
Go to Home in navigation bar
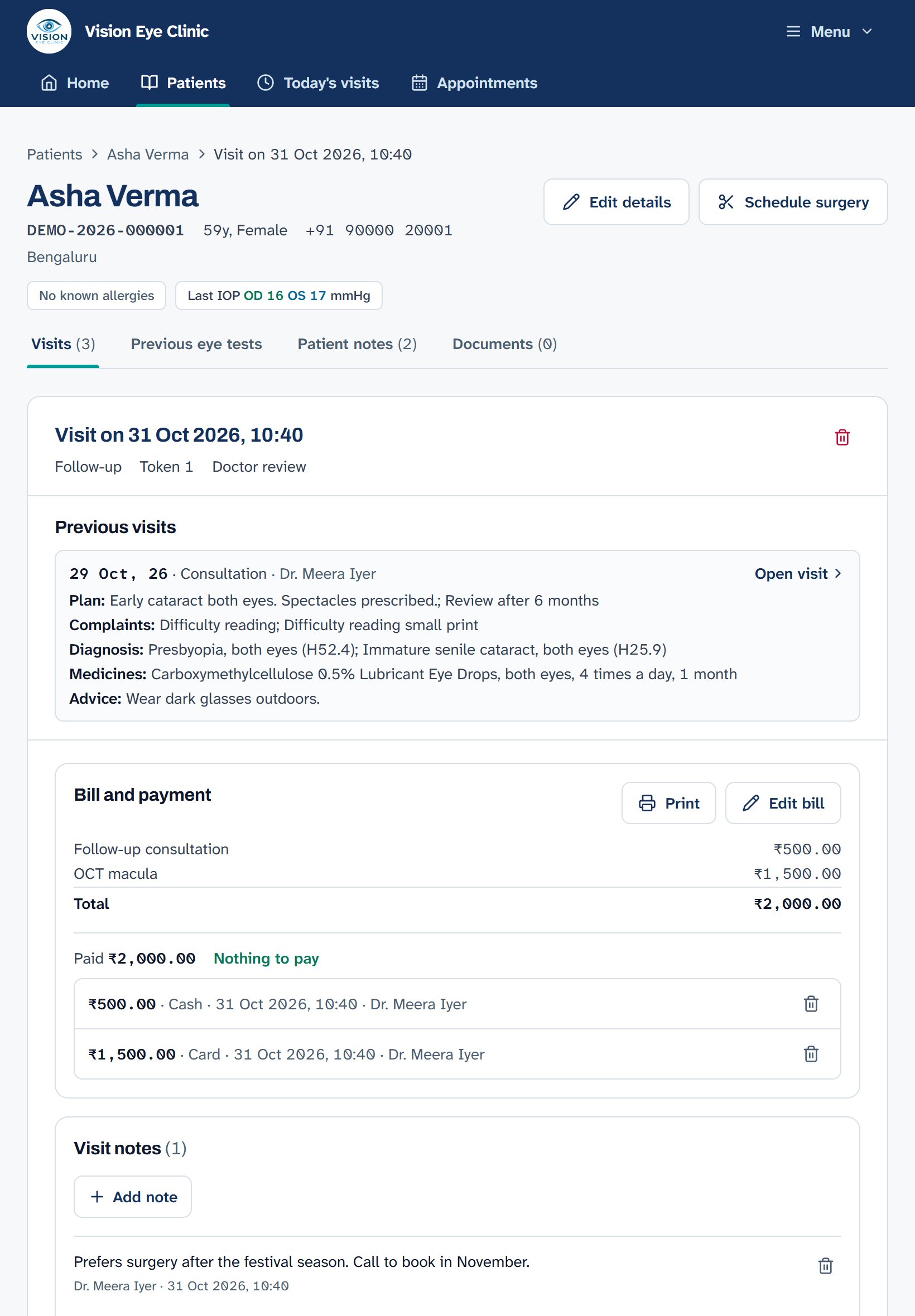point(75,83)
